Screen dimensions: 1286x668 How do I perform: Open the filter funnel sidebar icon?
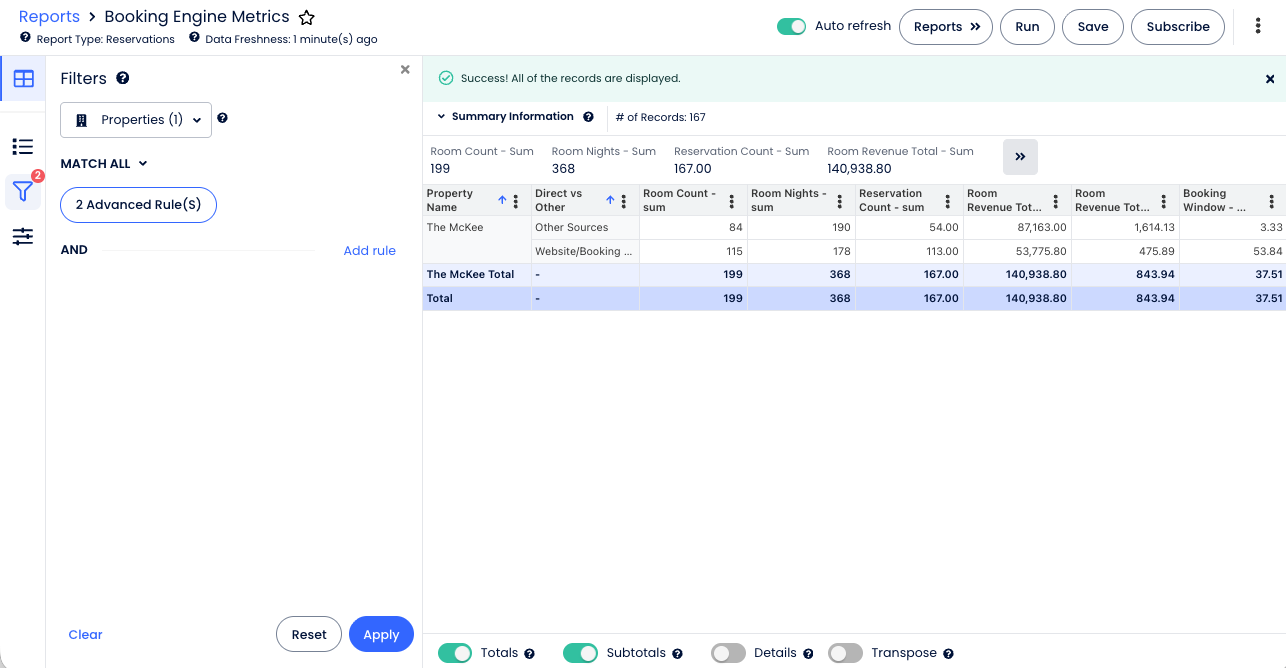(23, 191)
